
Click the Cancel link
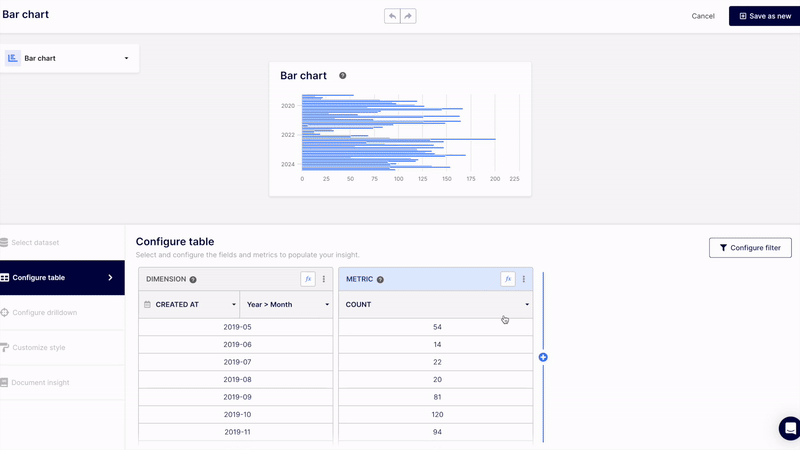(x=703, y=16)
